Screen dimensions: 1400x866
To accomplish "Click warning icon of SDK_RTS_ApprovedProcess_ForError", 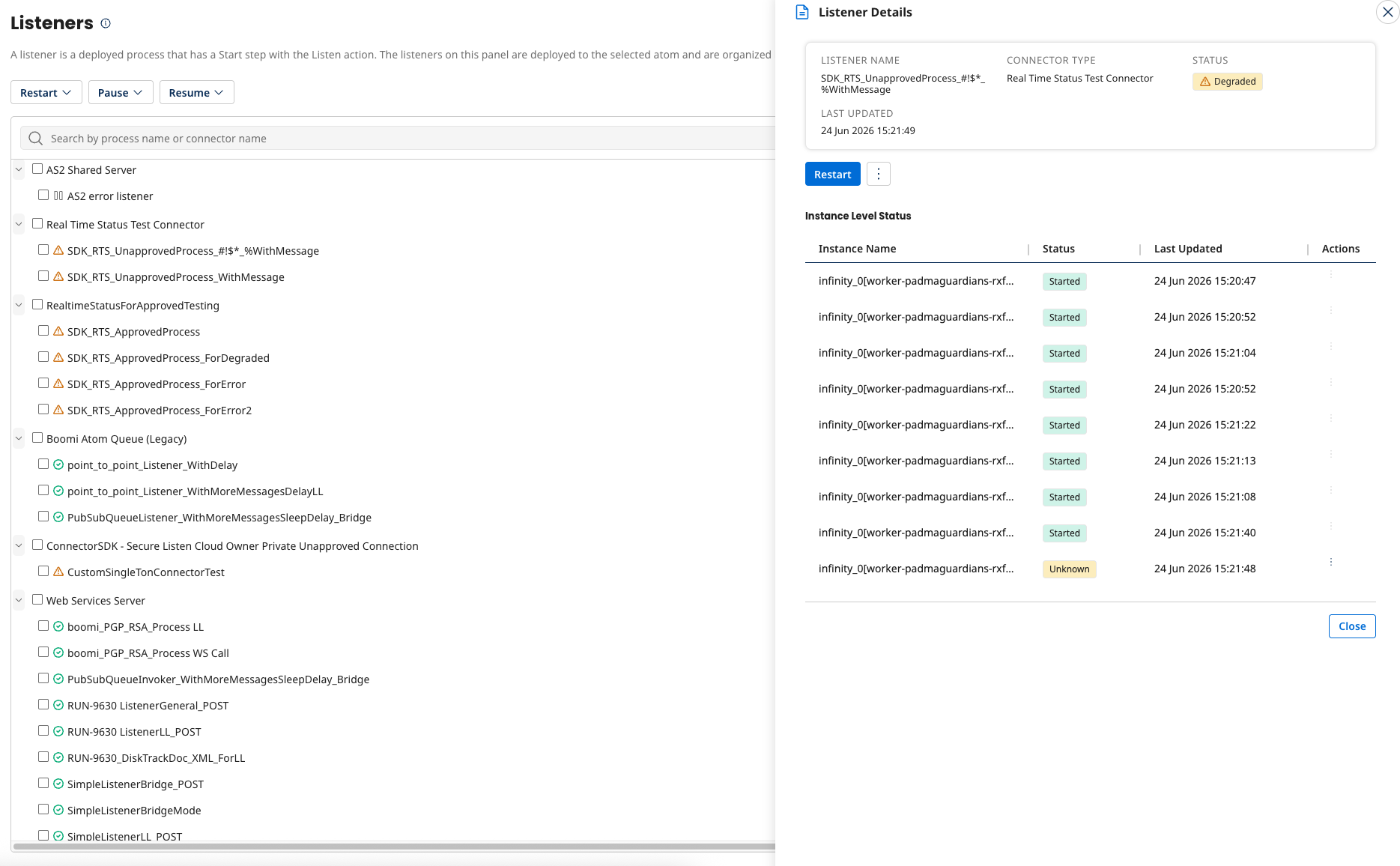I will 58,384.
